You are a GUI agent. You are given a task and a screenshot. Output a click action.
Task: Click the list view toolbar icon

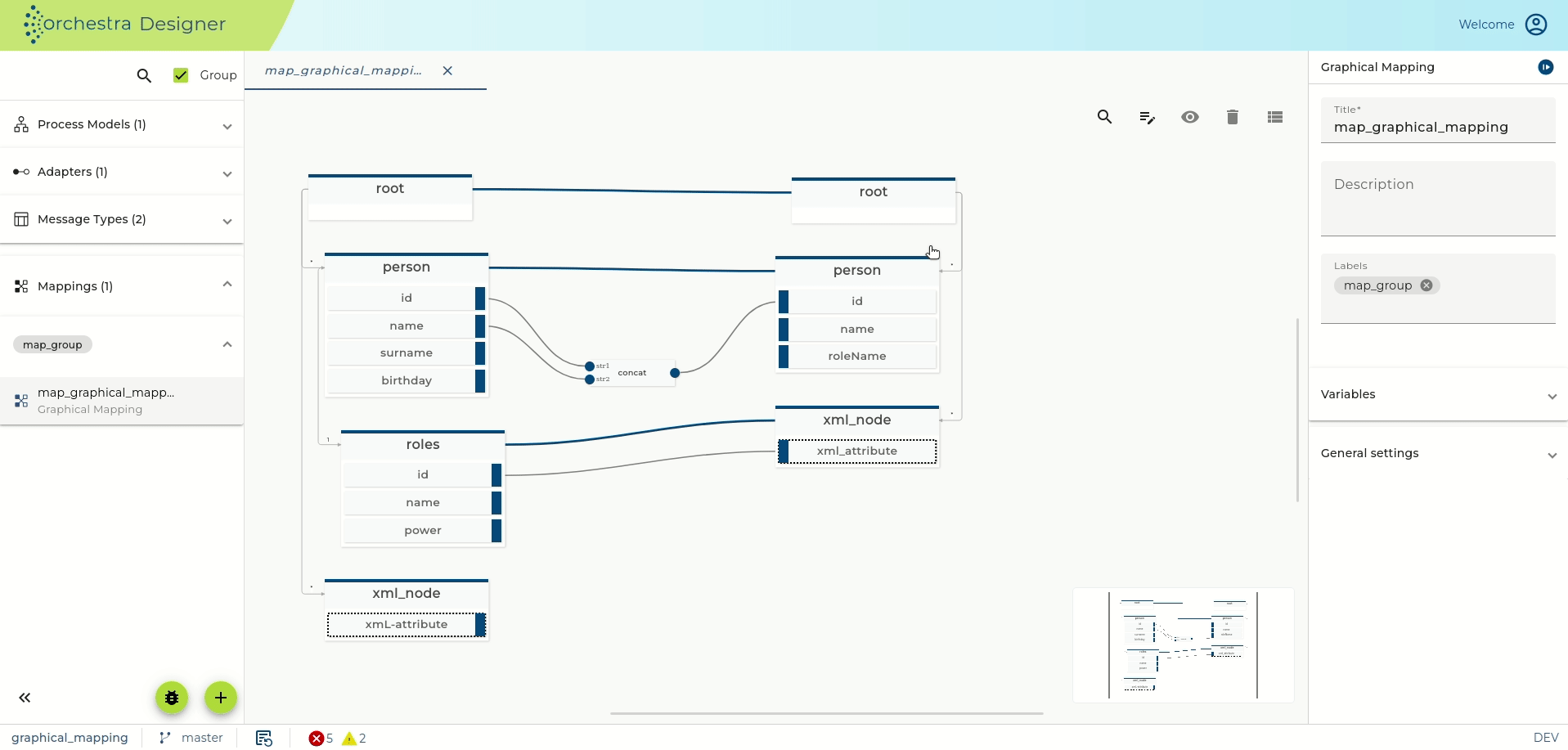pyautogui.click(x=1275, y=117)
